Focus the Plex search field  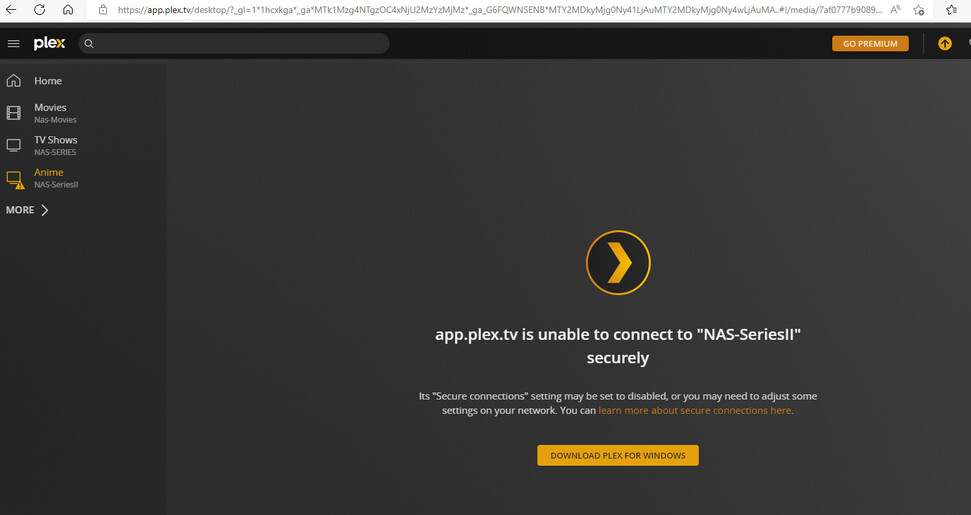click(233, 43)
